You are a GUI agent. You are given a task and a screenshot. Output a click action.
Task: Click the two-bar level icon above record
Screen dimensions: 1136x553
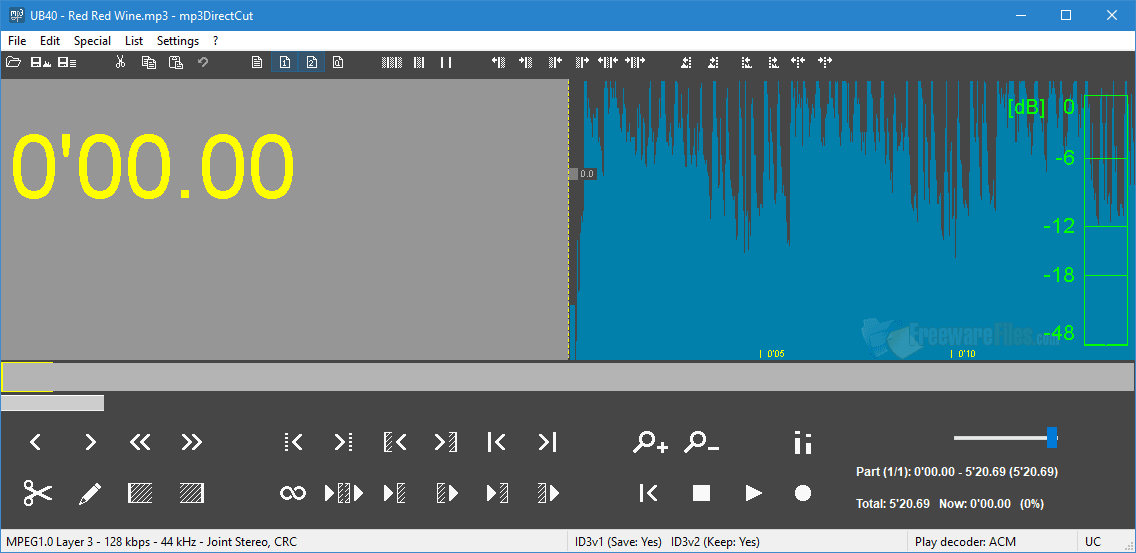pos(803,442)
